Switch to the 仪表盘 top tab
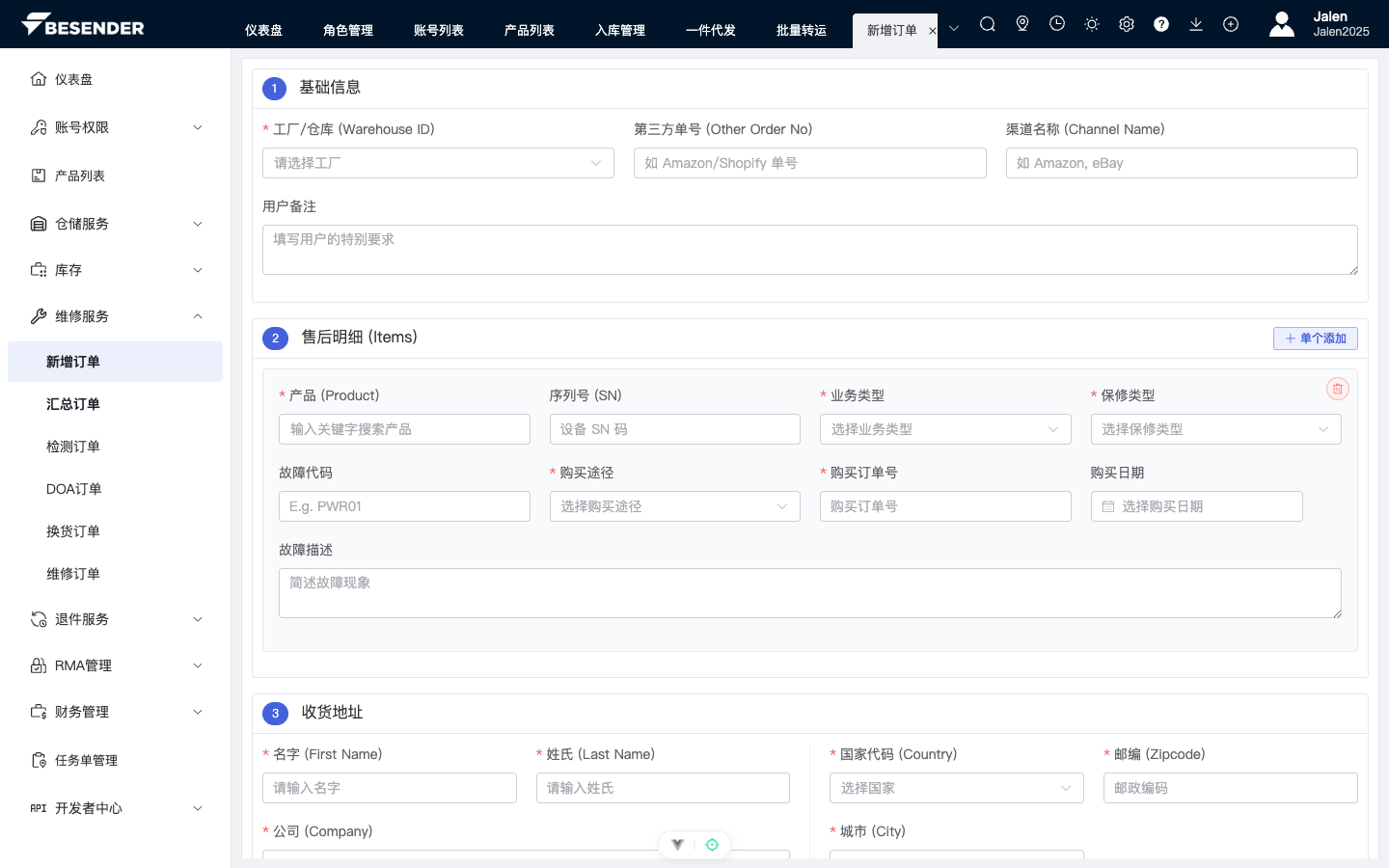 263,31
